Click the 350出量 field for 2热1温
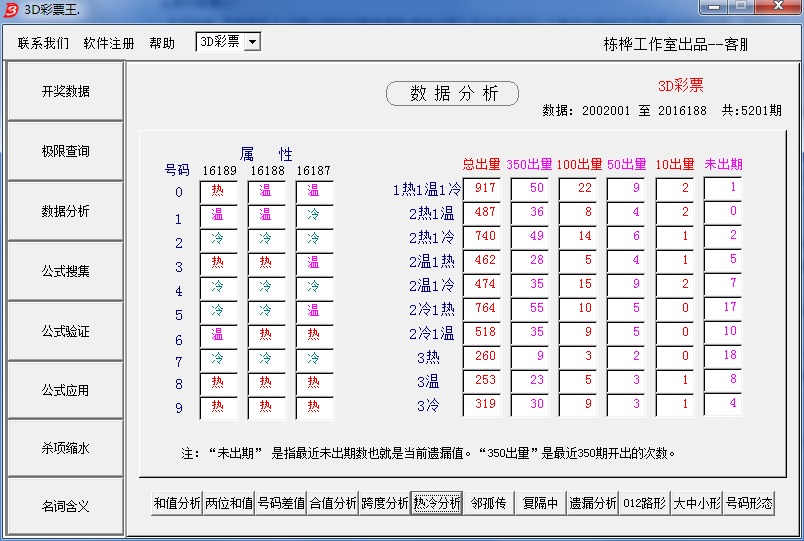Image resolution: width=804 pixels, height=541 pixels. pos(530,213)
